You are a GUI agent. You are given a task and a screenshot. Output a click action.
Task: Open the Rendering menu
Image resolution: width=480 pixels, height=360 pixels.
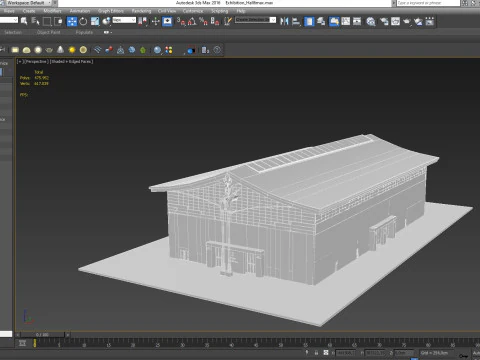(x=141, y=11)
